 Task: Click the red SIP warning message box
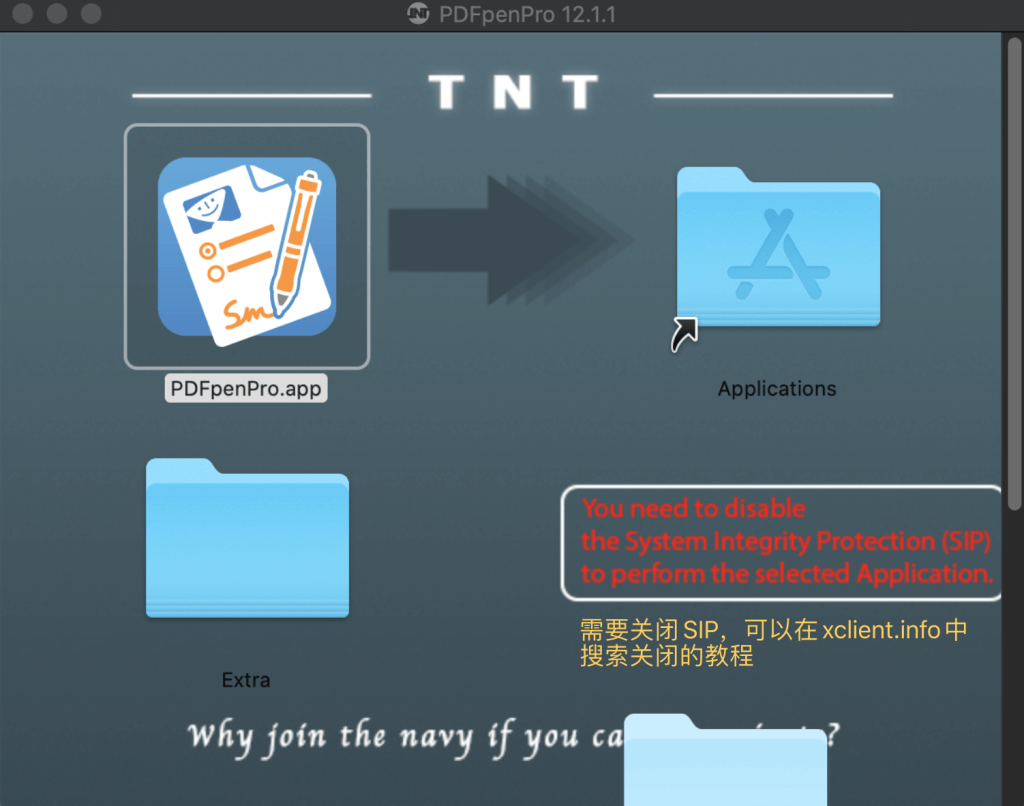[781, 542]
